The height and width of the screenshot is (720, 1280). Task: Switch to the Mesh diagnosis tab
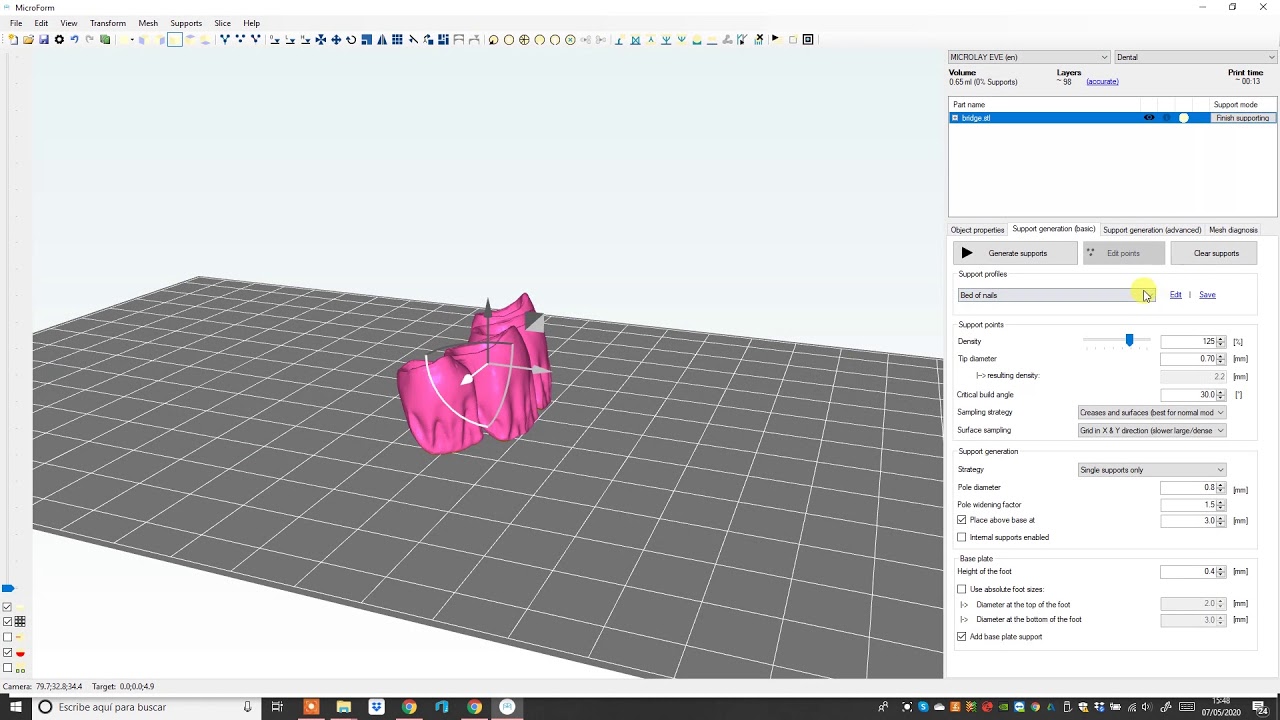(1233, 230)
